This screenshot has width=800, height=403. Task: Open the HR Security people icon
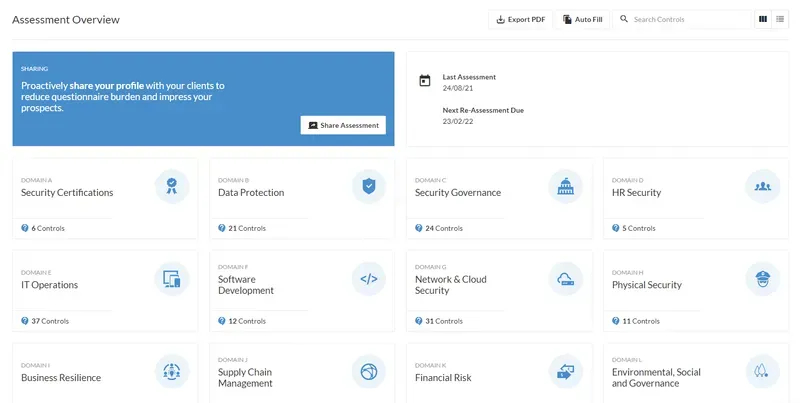click(763, 187)
